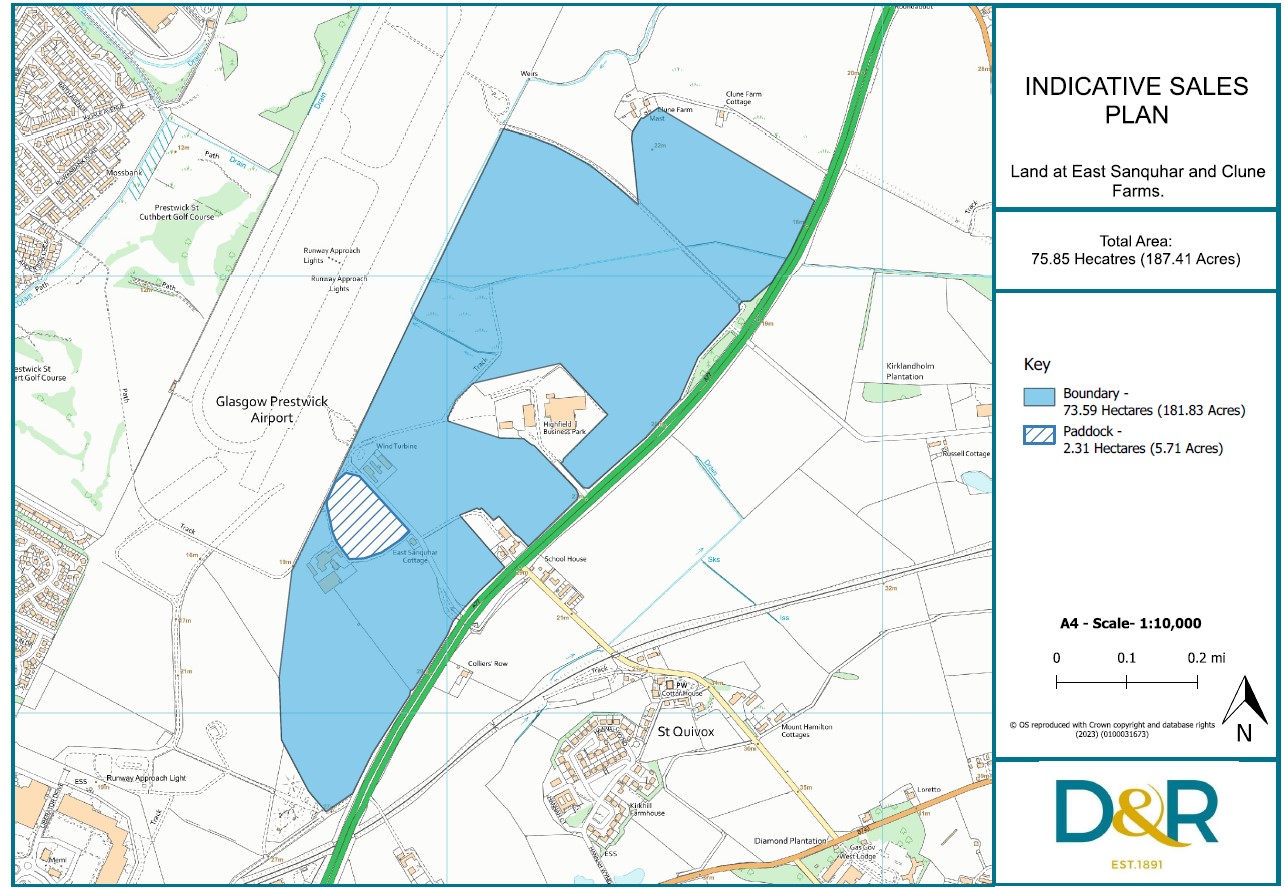Click the "Gas Gov West Lodge" label
The width and height of the screenshot is (1285, 889).
858,852
